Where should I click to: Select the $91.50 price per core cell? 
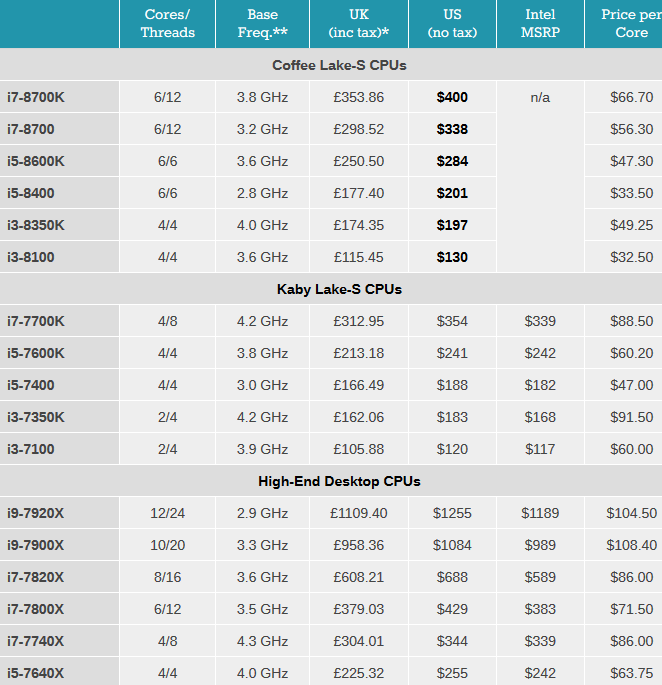(624, 417)
